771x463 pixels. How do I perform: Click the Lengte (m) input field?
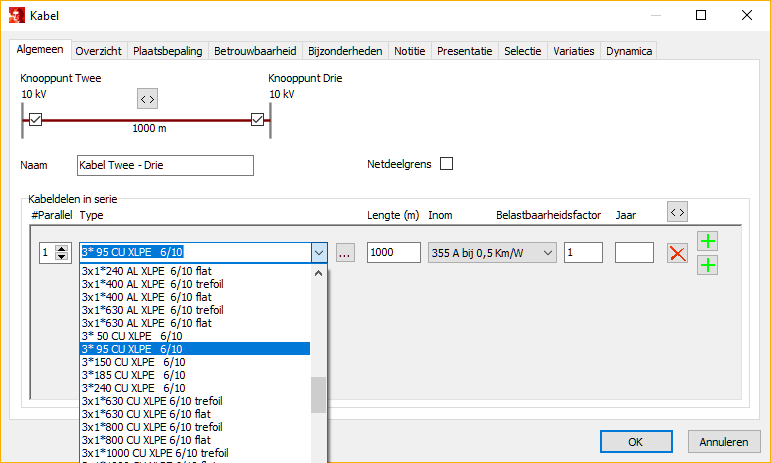[393, 253]
